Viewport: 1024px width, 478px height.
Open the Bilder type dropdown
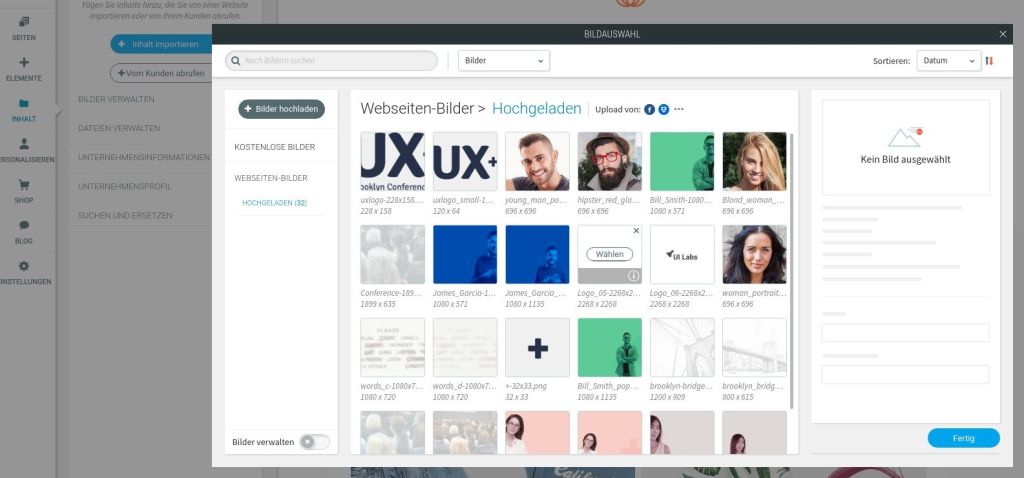504,61
